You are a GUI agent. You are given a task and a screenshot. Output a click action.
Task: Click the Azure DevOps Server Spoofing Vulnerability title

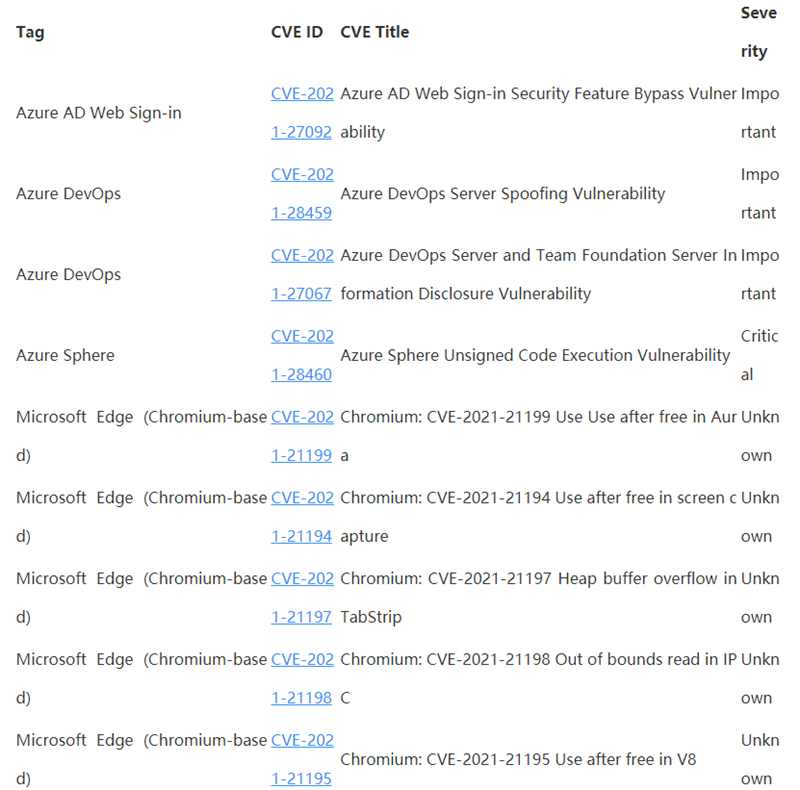point(503,194)
